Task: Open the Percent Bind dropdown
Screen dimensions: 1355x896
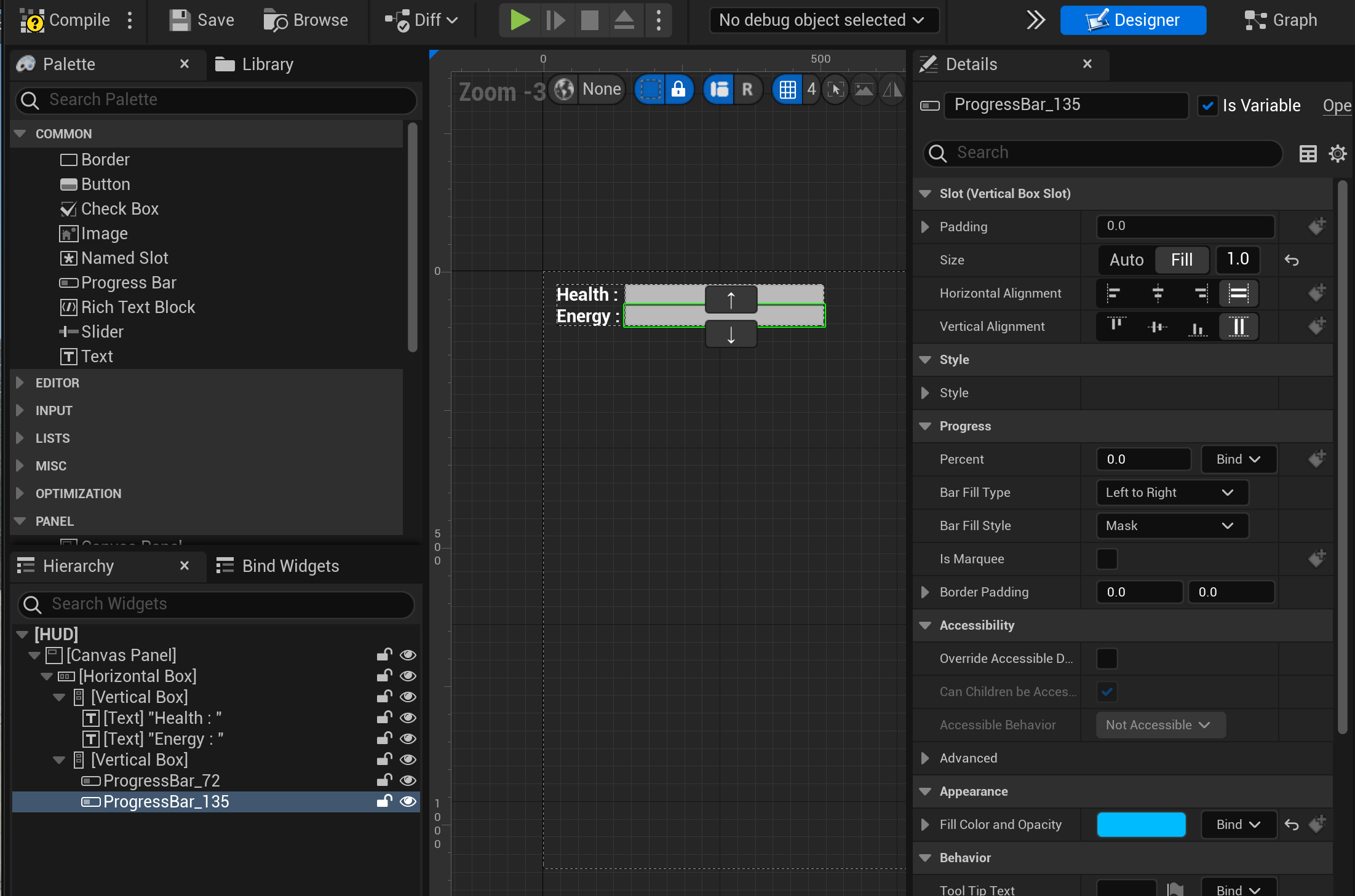Action: click(x=1238, y=459)
